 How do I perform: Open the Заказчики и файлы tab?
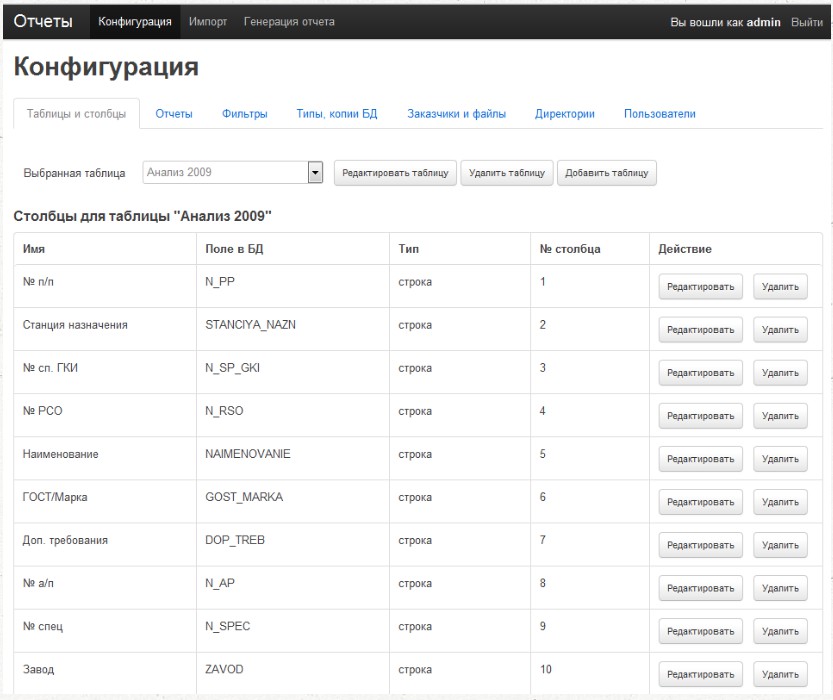click(456, 114)
